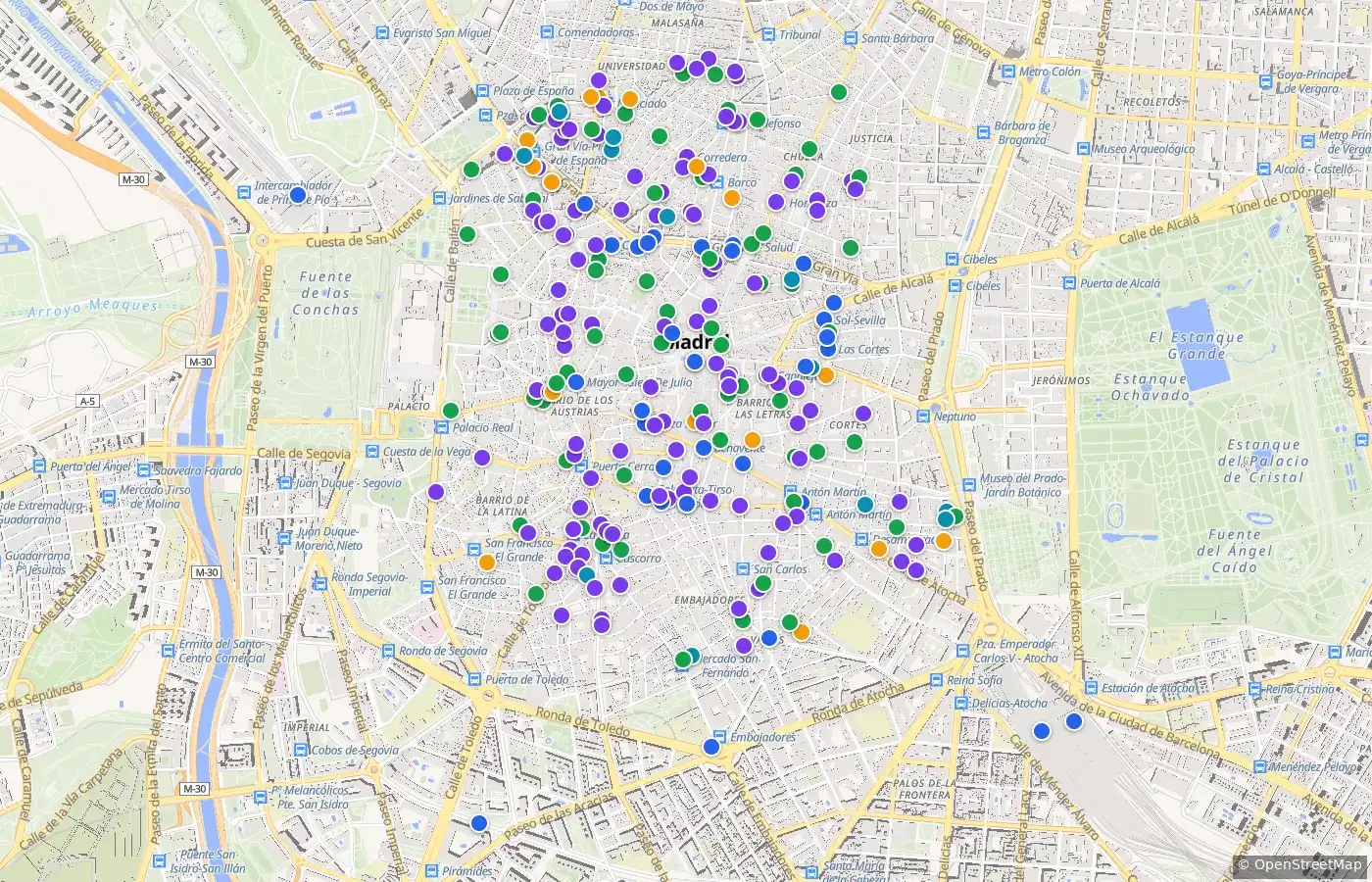Select the Neptuno transit stop icon
The image size is (1372, 882).
pos(923,416)
